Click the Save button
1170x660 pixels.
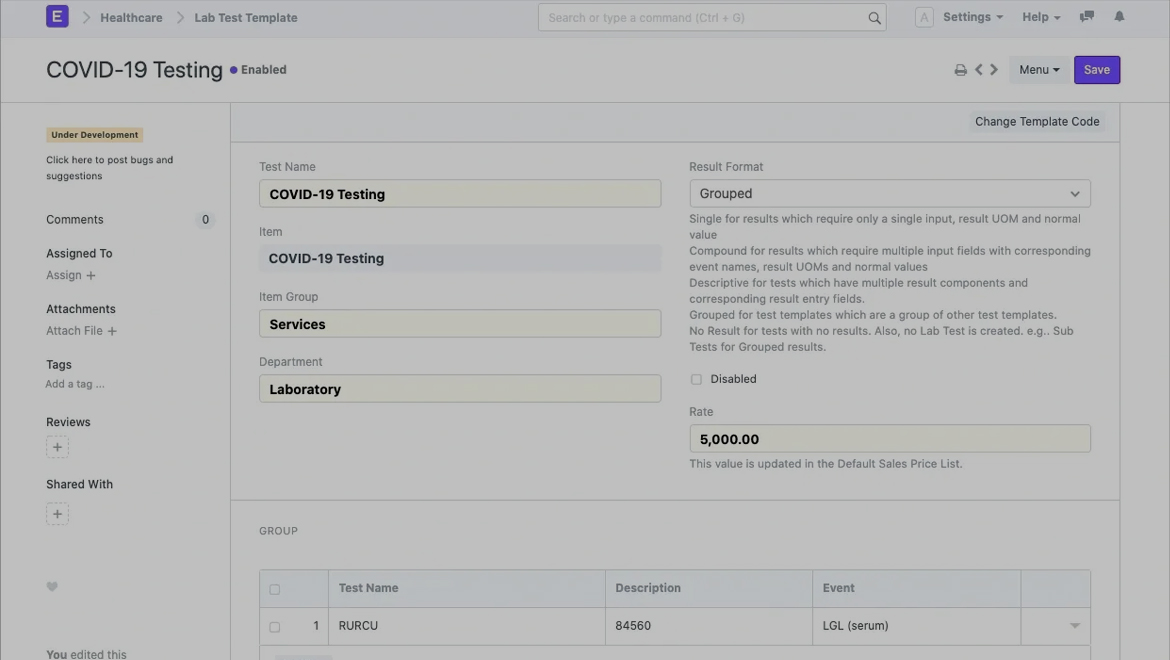pos(1096,70)
